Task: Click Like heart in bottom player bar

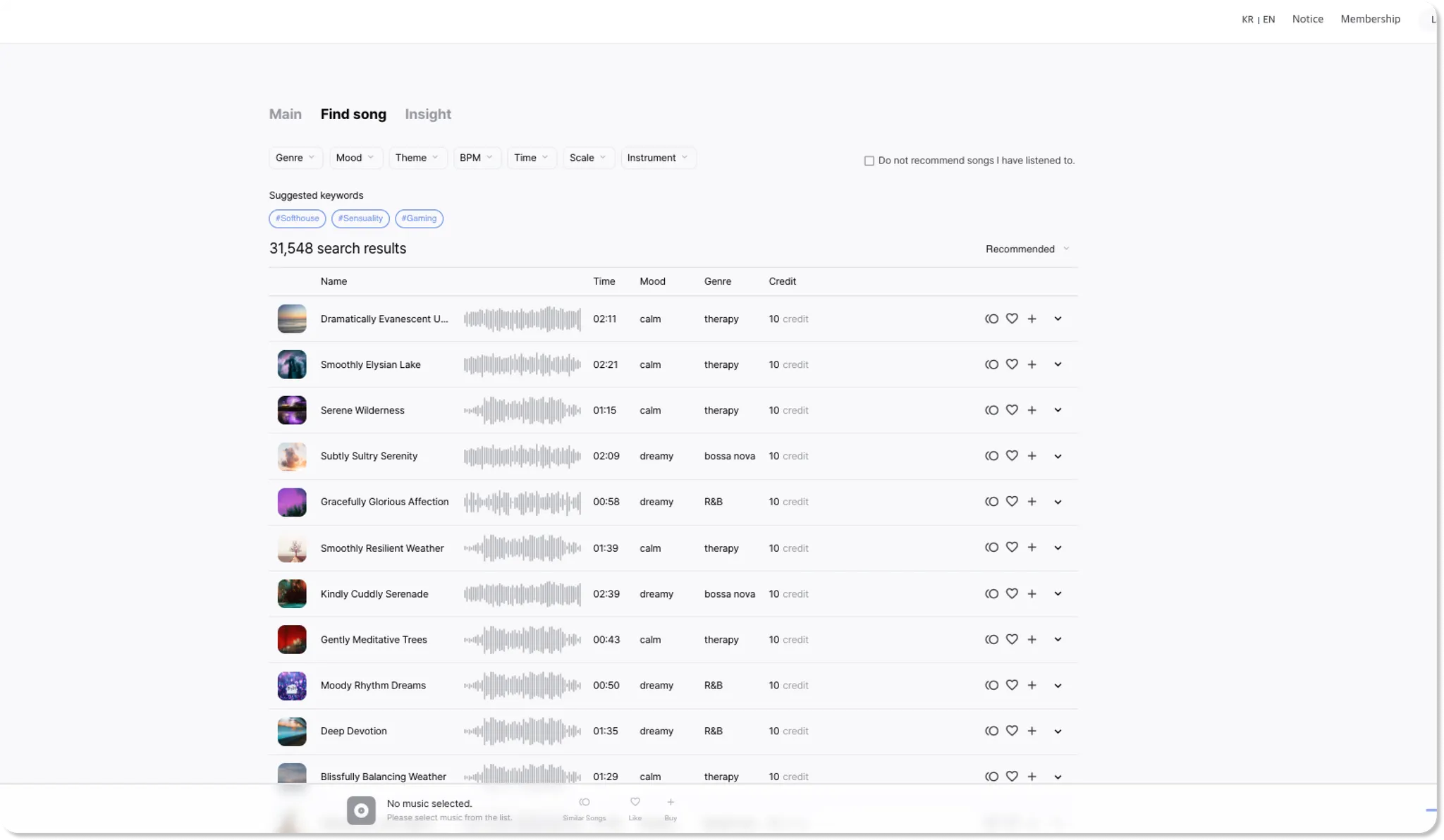Action: [635, 803]
